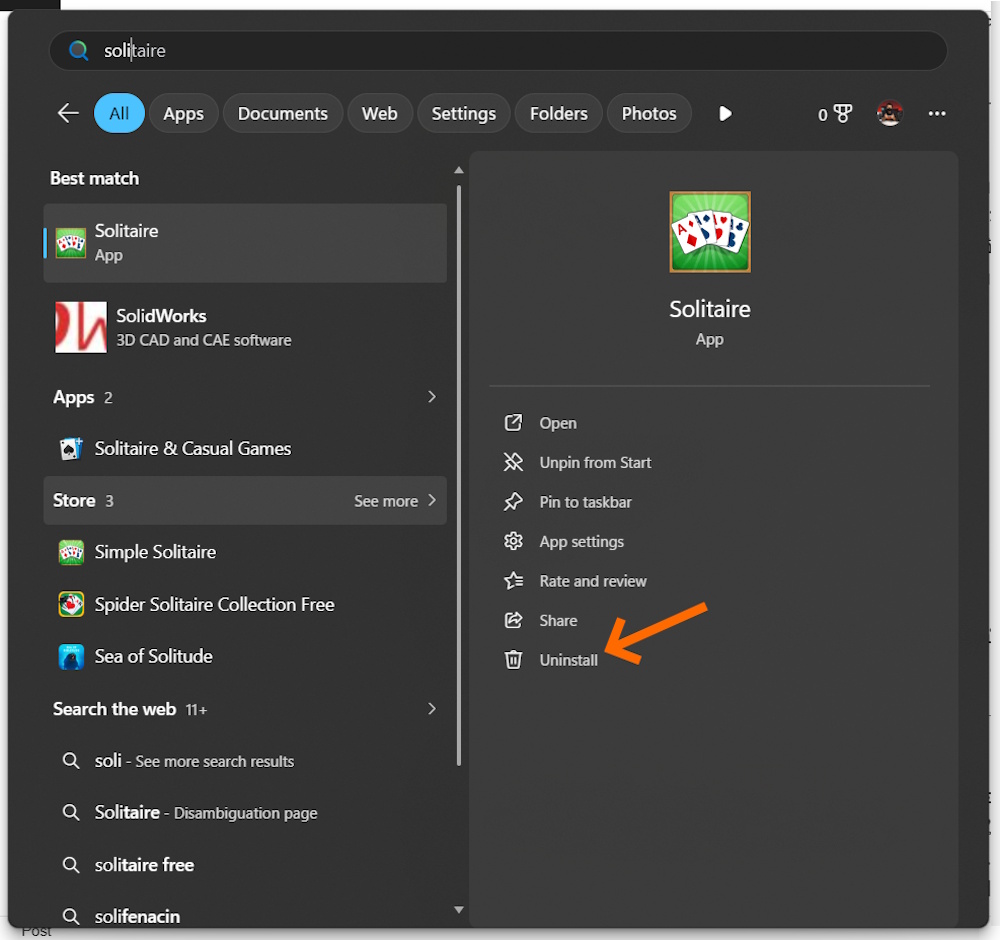Select the Solitaire App best match result
Viewport: 1000px width, 940px height.
pos(245,243)
